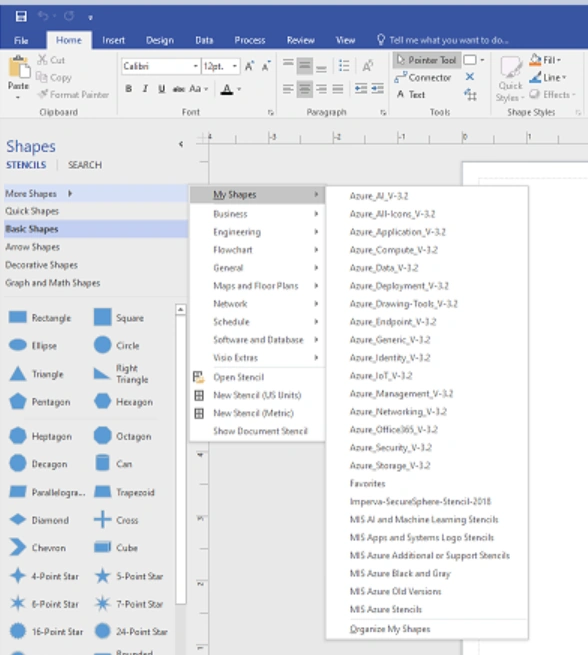This screenshot has height=655, width=588.
Task: Click the Rotate Text icon
Action: [x=368, y=66]
